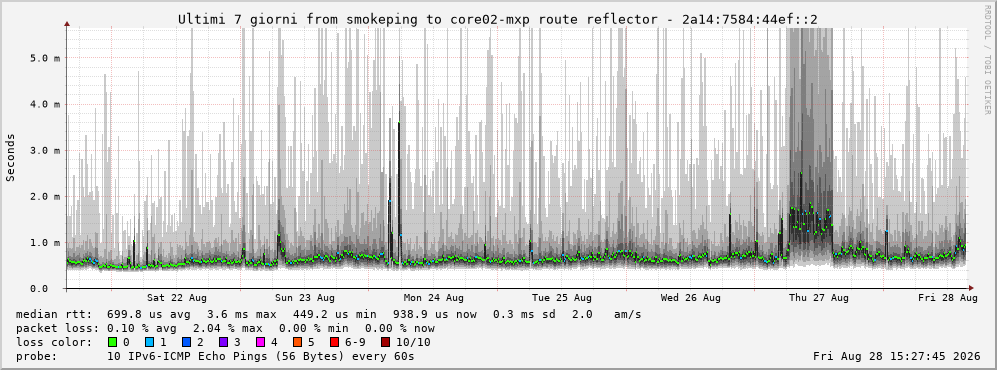Click the graph title text
Image resolution: width=997 pixels, height=370 pixels.
498,20
